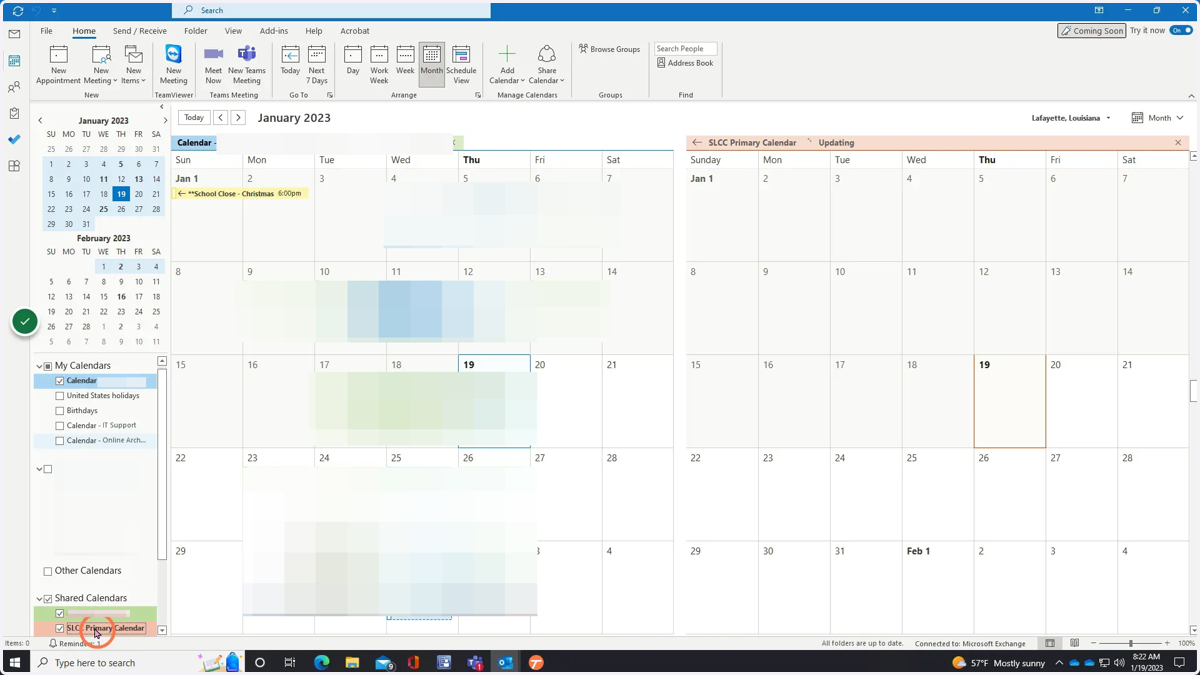Screen dimensions: 1200x675
Task: Open the Add Calendar dropdown
Action: point(507,65)
